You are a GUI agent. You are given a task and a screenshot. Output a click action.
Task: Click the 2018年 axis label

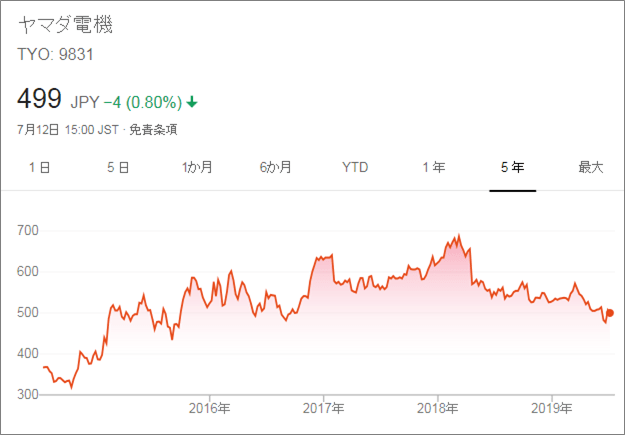pos(438,408)
